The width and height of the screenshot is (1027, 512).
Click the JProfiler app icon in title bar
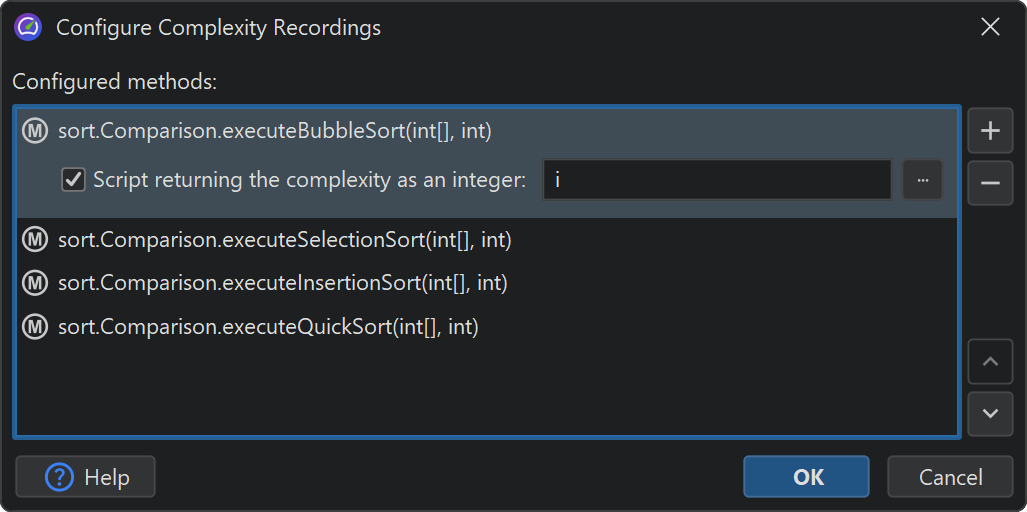pyautogui.click(x=28, y=27)
